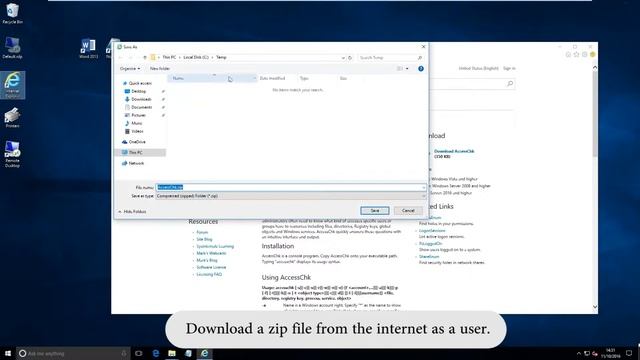Open File Explorer from the taskbar

click(x=172, y=353)
